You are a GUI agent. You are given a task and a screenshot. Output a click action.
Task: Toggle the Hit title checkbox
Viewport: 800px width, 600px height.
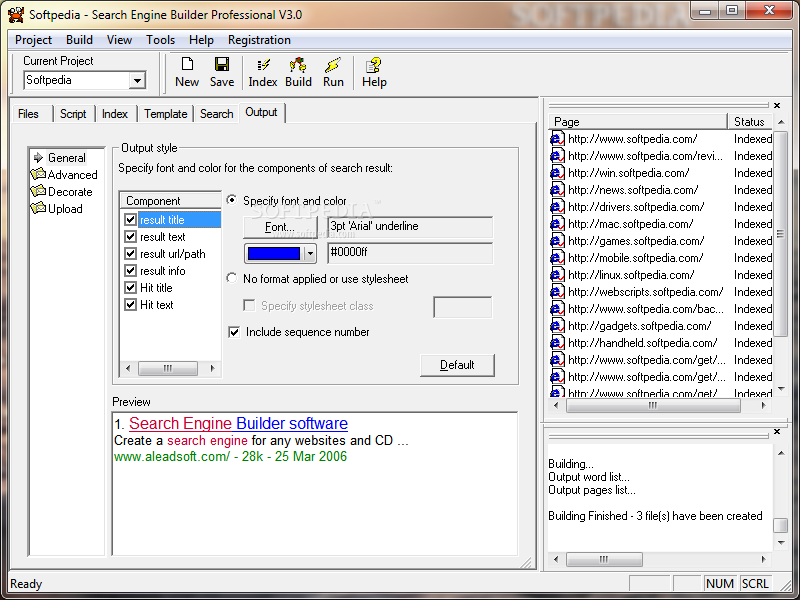[131, 288]
